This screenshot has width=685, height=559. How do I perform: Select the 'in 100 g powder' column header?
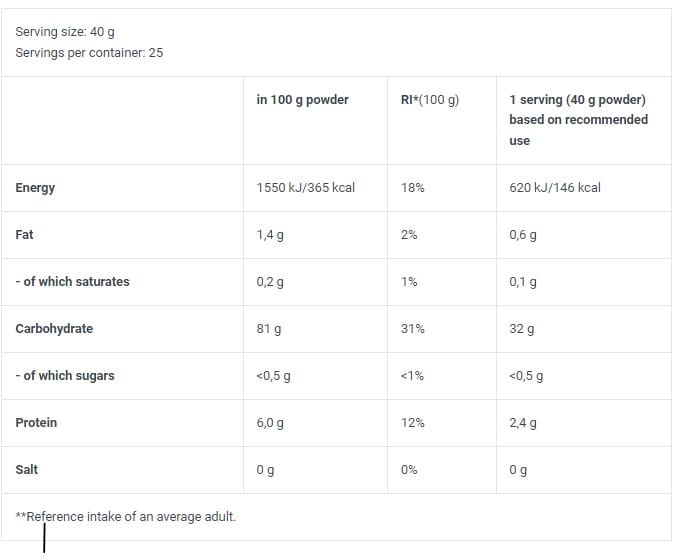(x=302, y=99)
